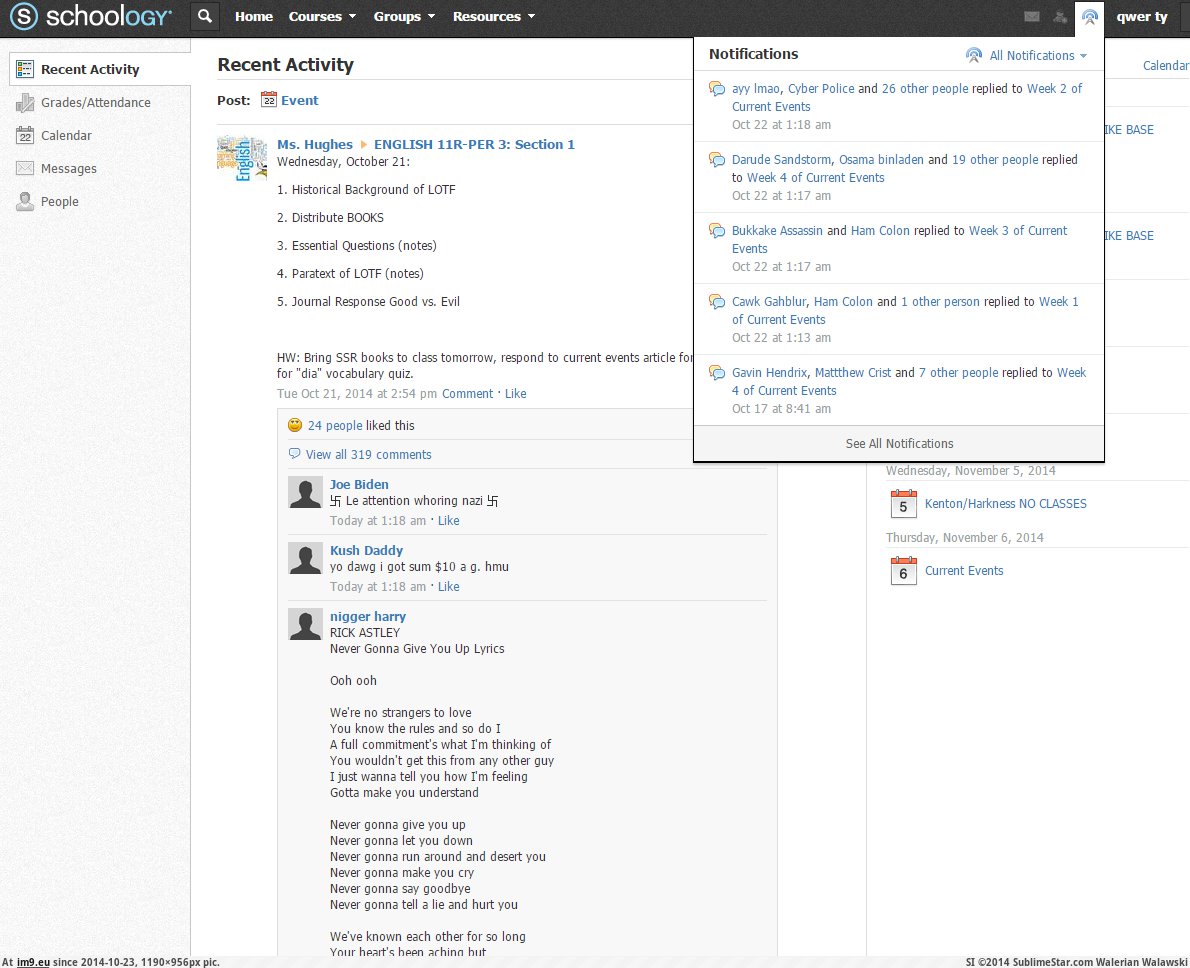Screen dimensions: 1190x968
Task: Click the Darude Sandstorm name link
Action: [781, 159]
